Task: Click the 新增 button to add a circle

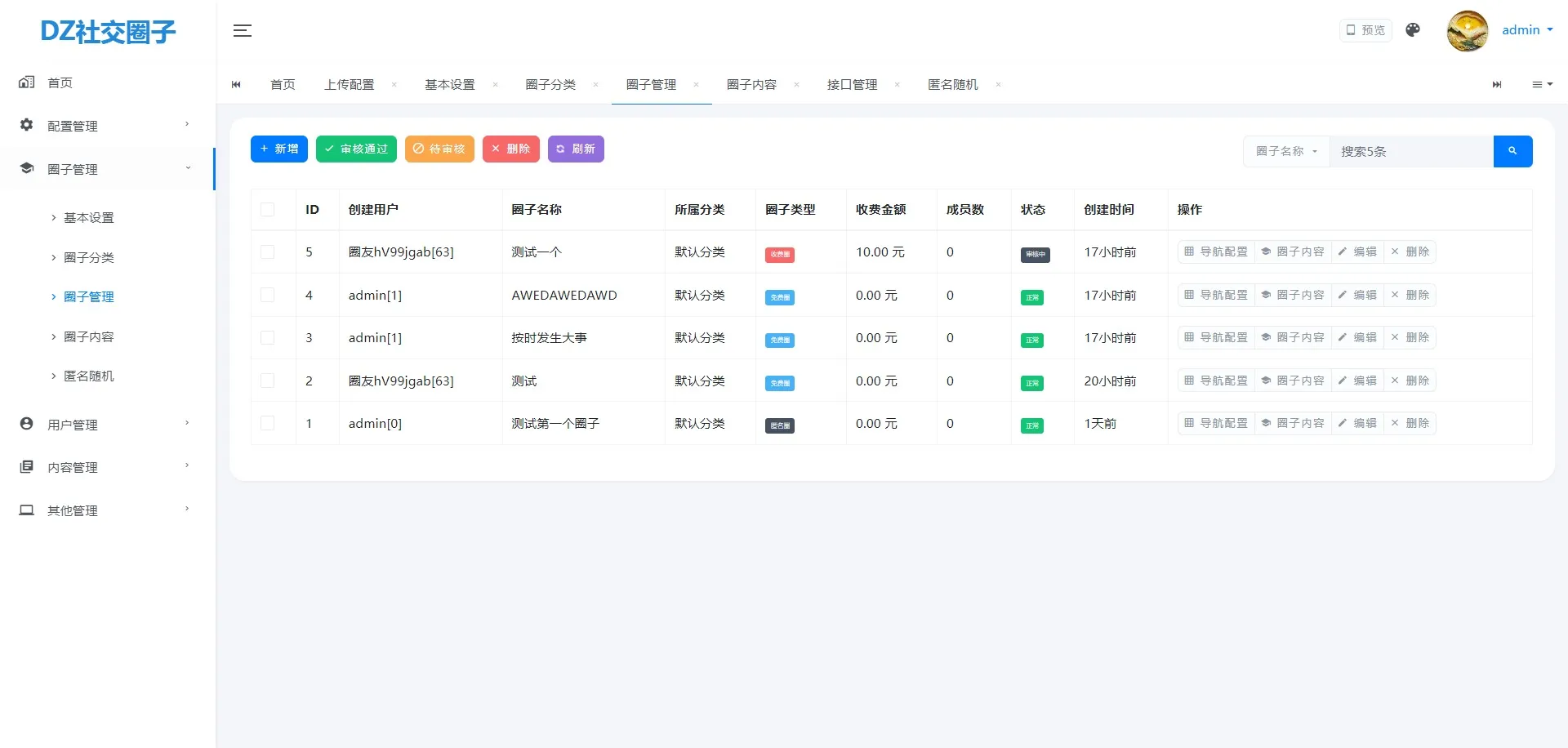Action: [x=278, y=149]
